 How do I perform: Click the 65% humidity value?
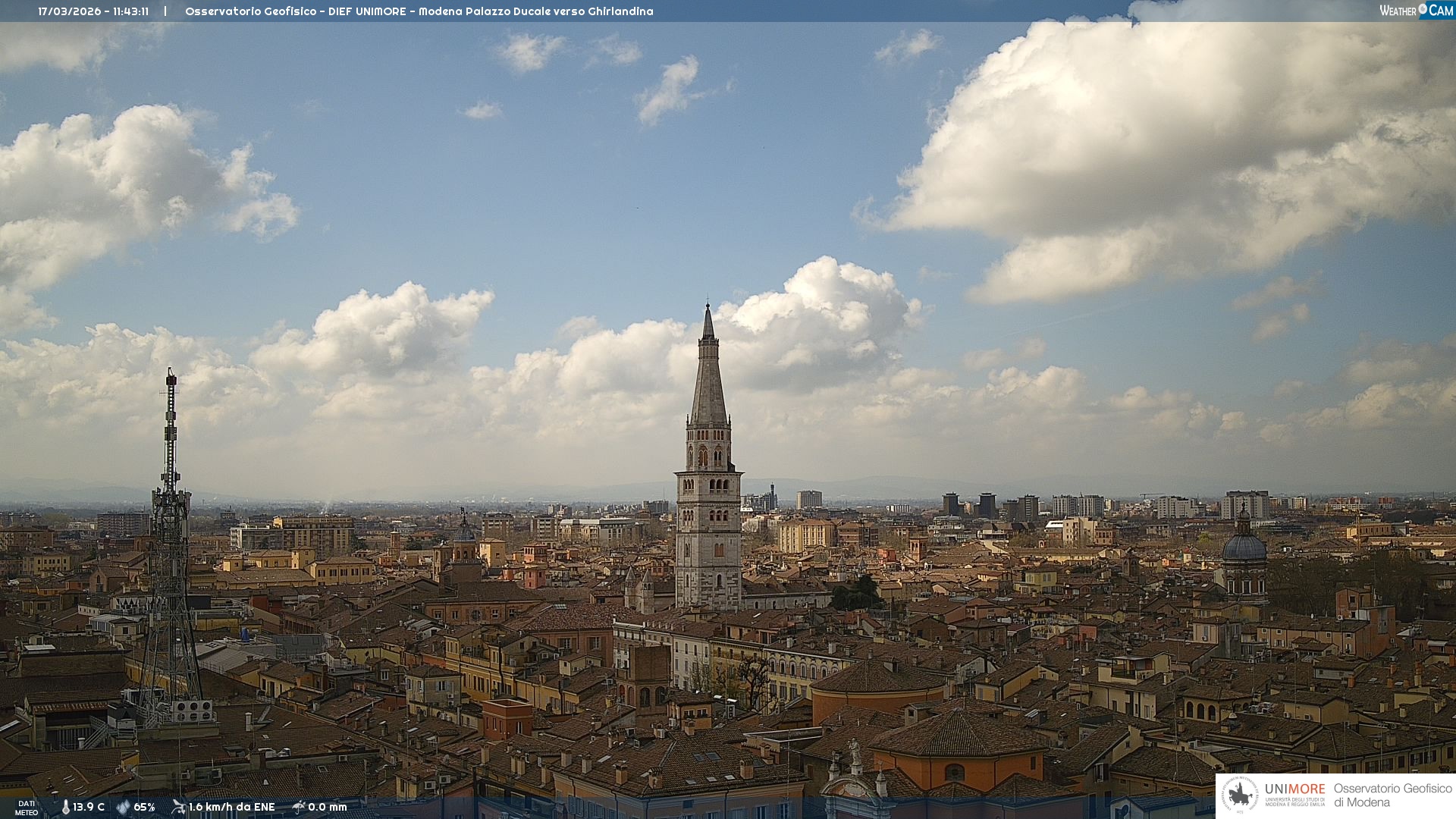[144, 808]
